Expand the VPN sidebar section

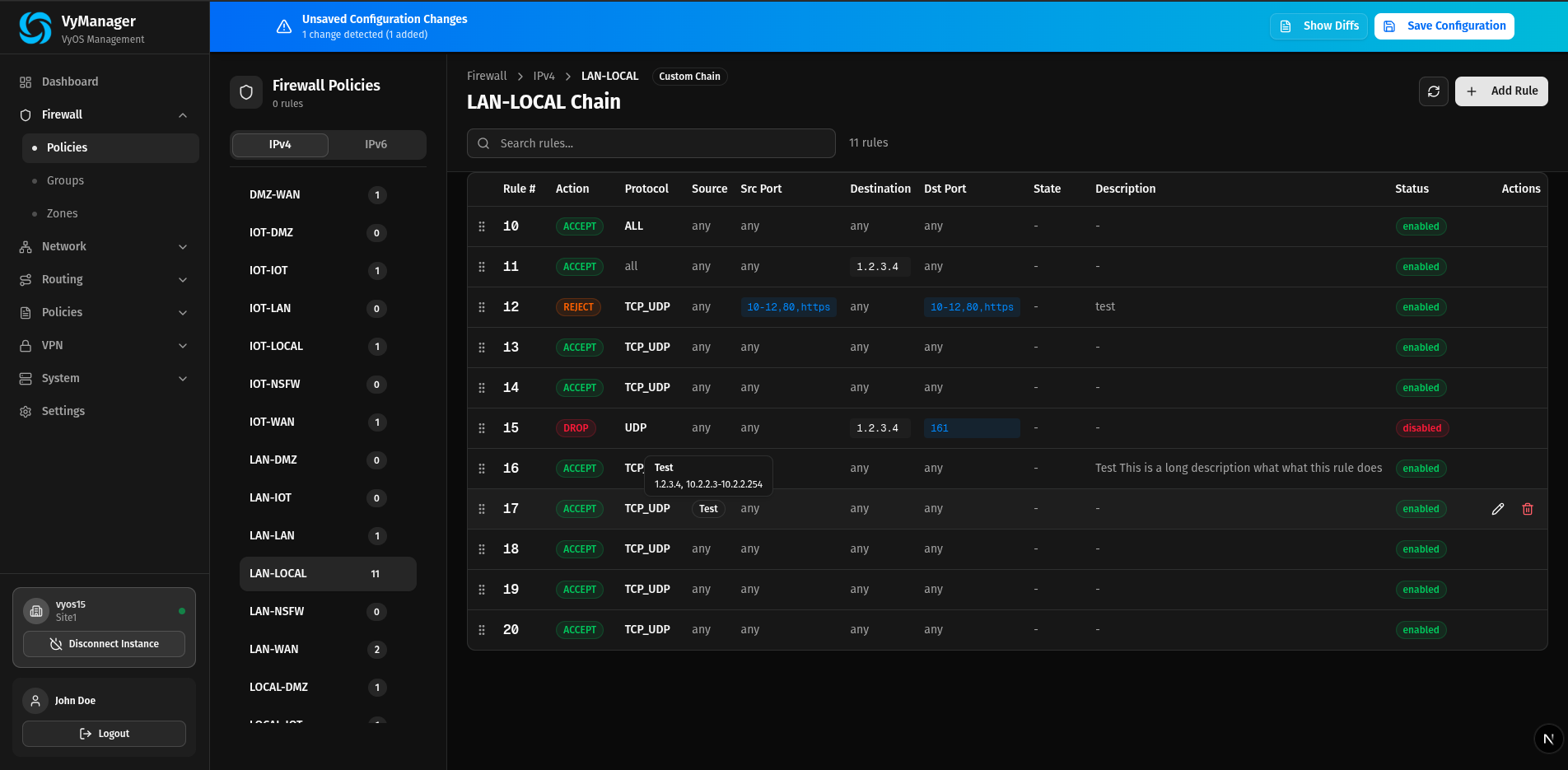coord(51,345)
